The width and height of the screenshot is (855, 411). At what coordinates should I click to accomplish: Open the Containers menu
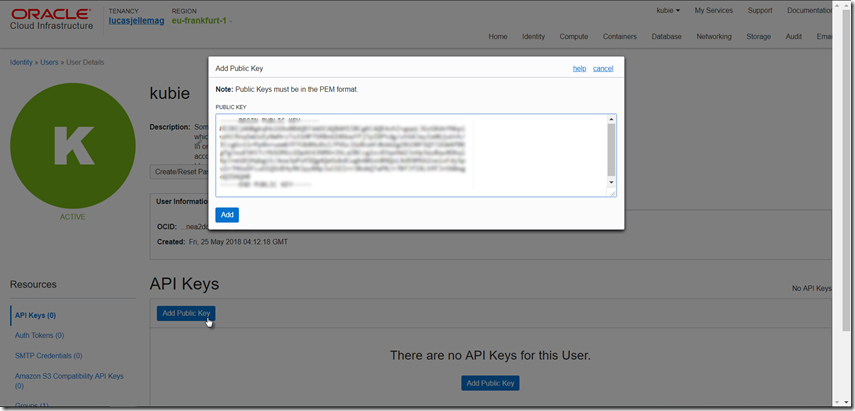coord(619,37)
